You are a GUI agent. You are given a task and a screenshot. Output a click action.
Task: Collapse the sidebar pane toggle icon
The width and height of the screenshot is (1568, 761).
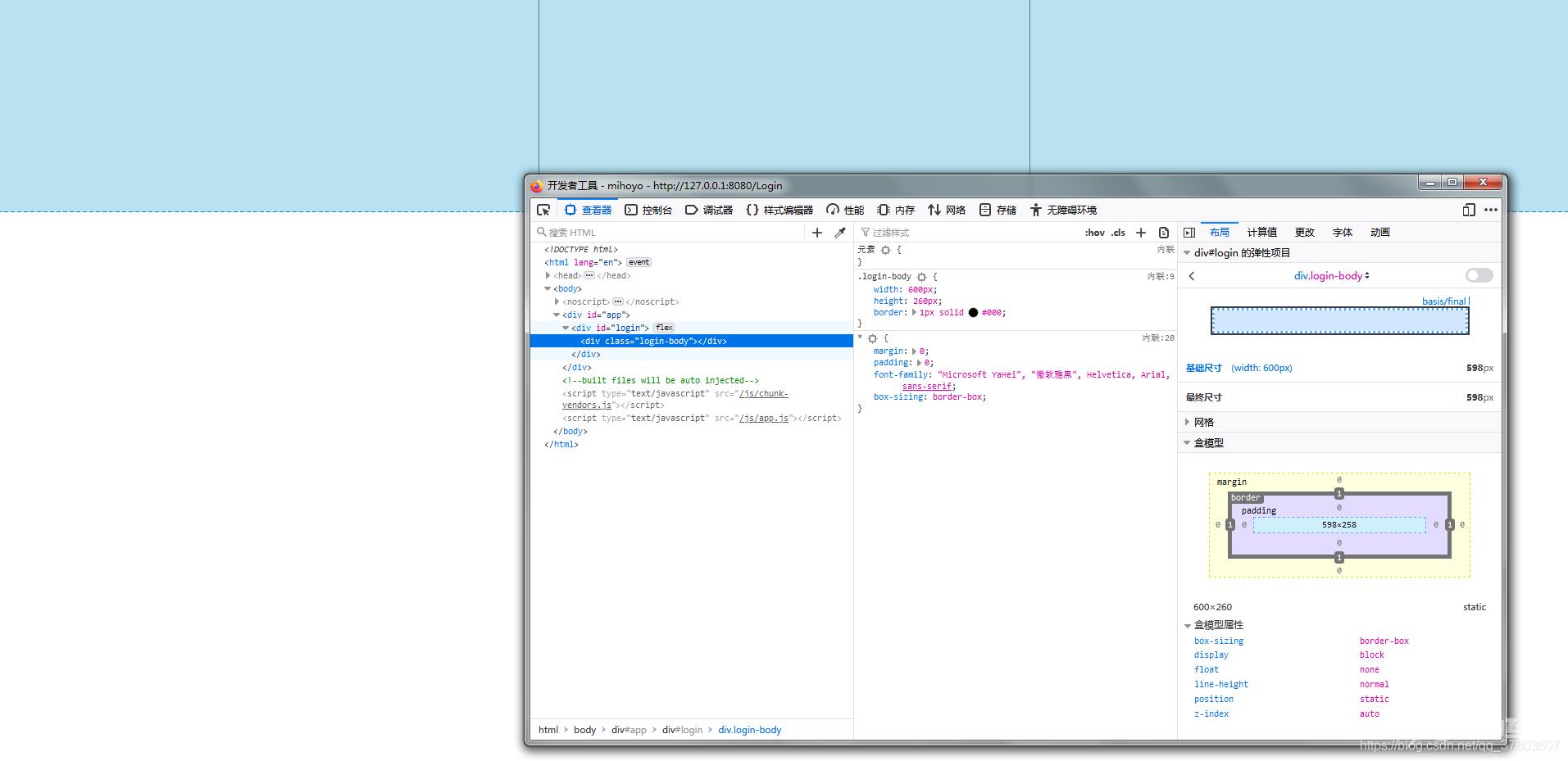(1189, 233)
